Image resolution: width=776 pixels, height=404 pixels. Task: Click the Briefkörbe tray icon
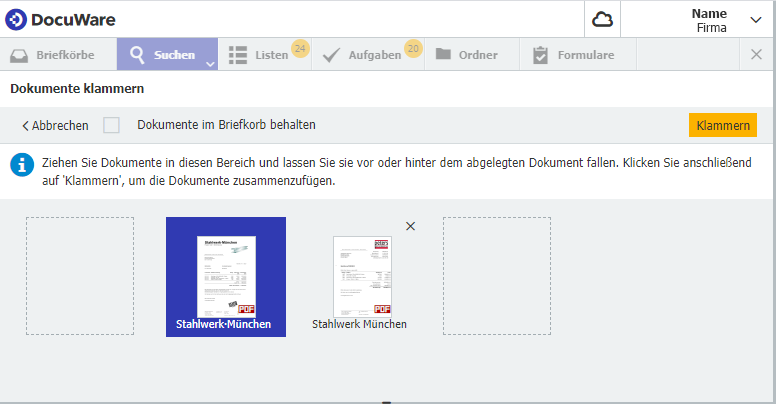click(x=19, y=55)
